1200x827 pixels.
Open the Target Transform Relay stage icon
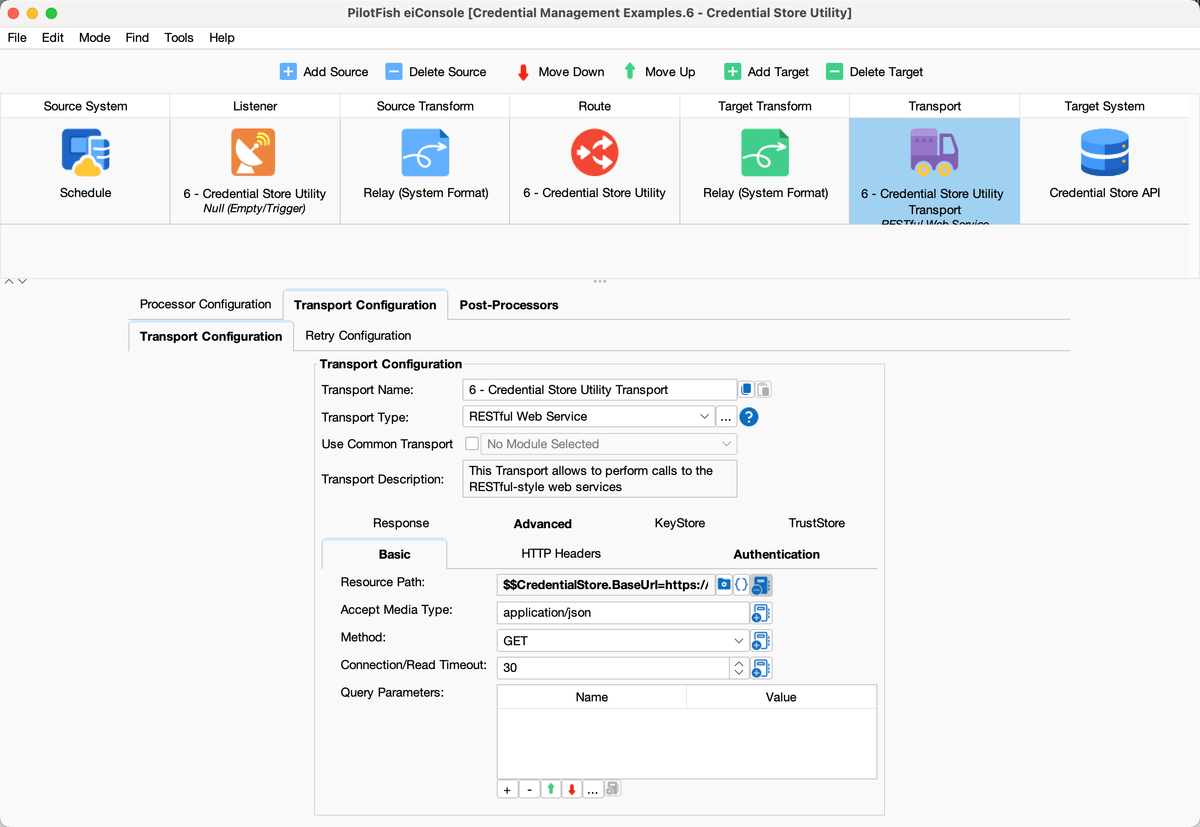coord(765,152)
